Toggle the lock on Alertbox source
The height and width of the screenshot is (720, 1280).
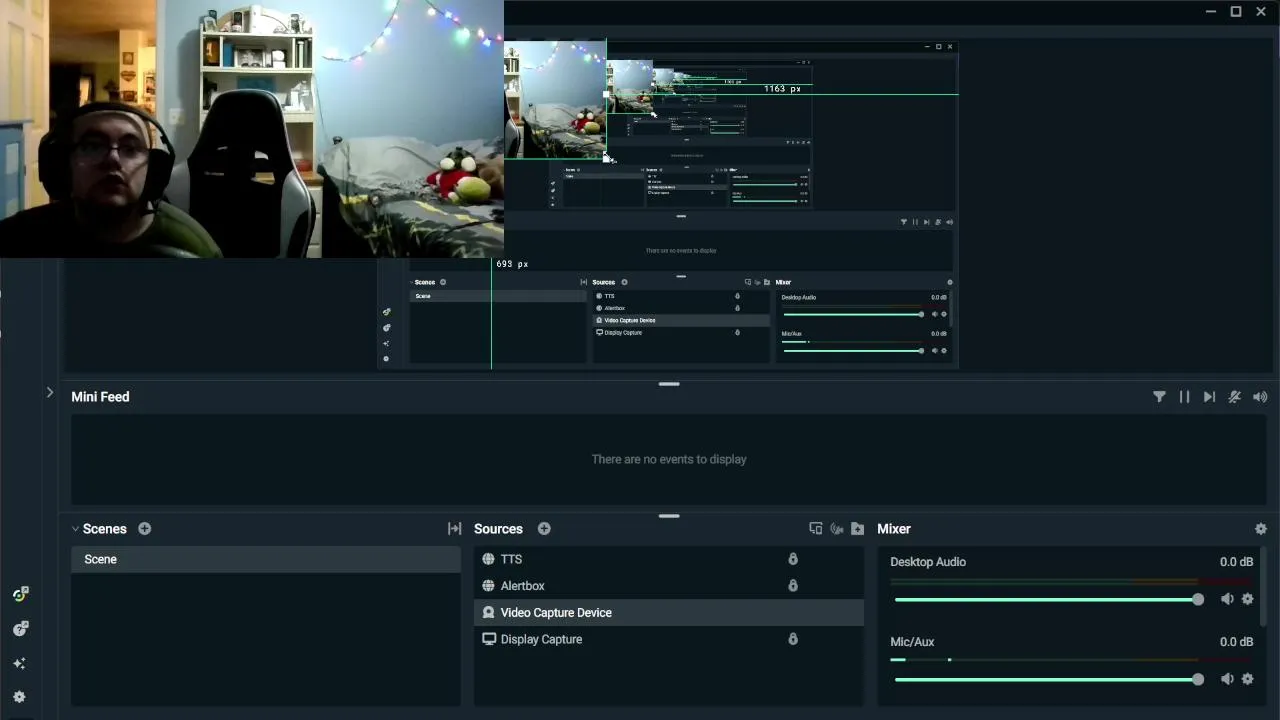click(793, 586)
